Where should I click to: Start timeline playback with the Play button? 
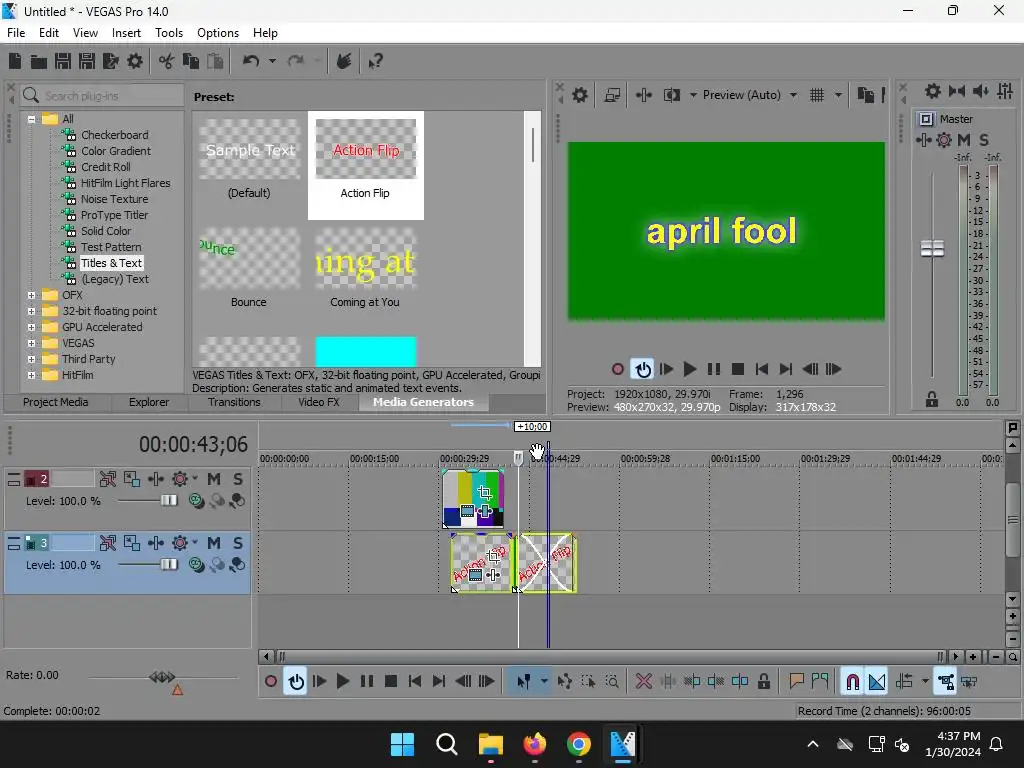point(342,682)
